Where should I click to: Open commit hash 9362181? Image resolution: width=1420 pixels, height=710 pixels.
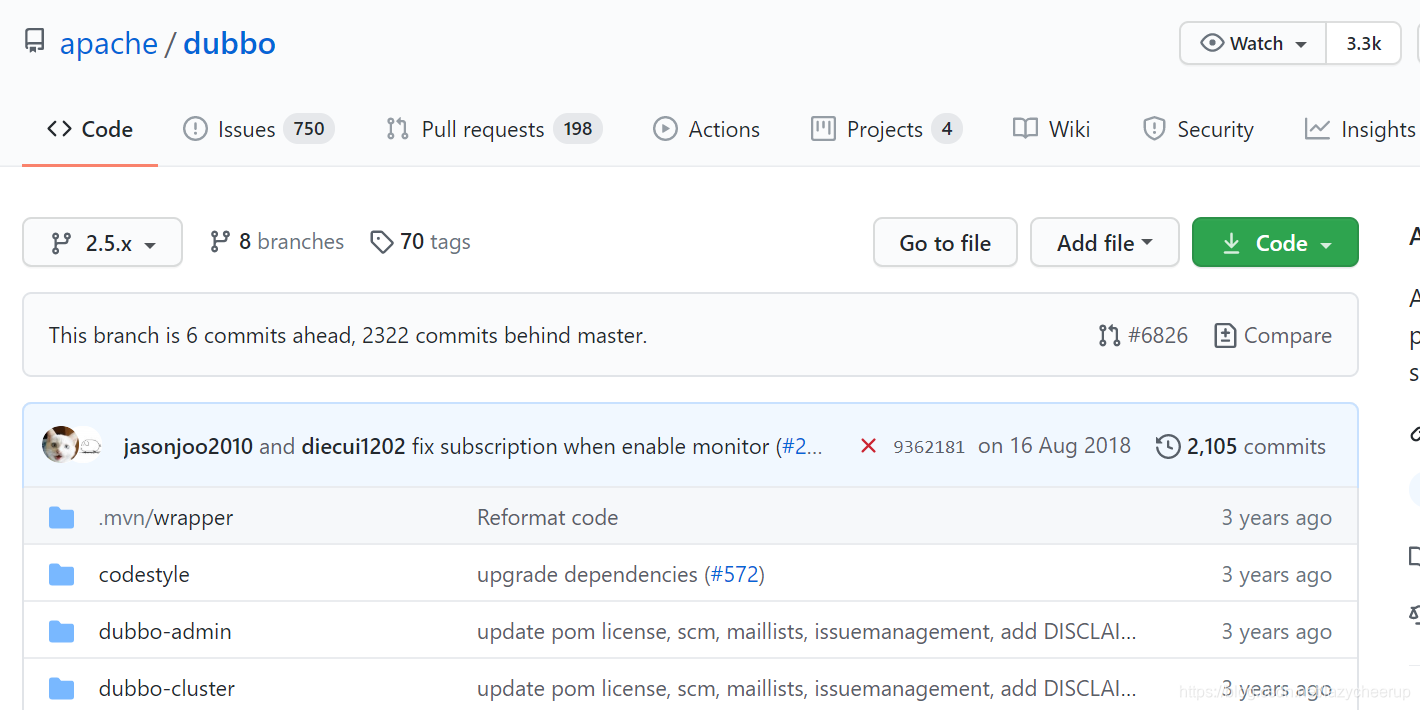[x=929, y=447]
